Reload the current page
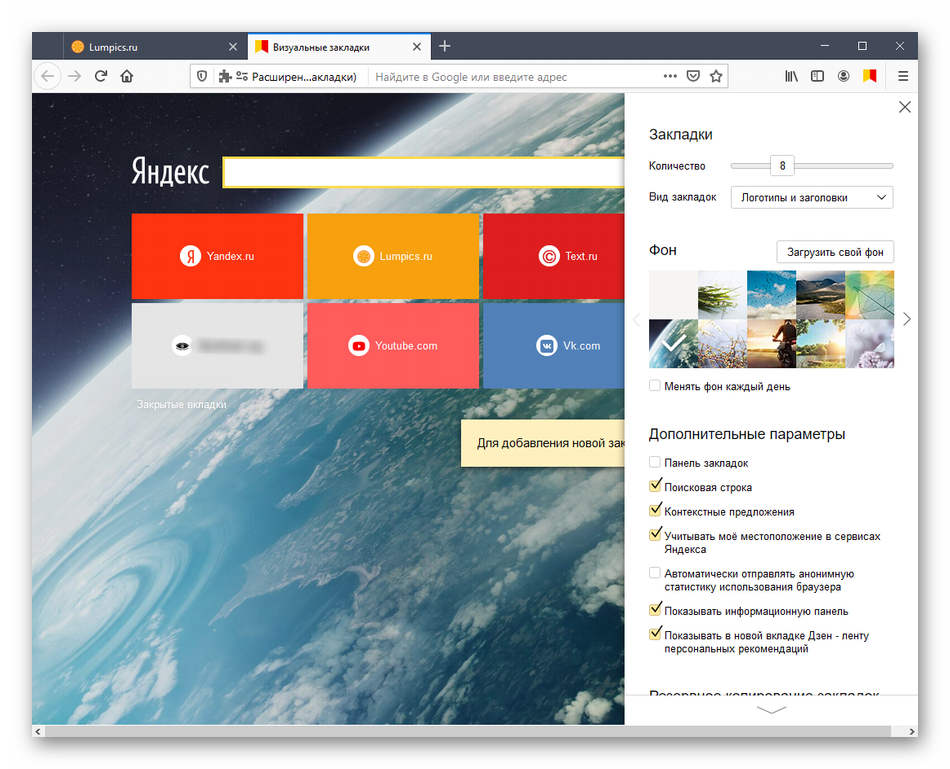This screenshot has width=950, height=769. point(101,76)
